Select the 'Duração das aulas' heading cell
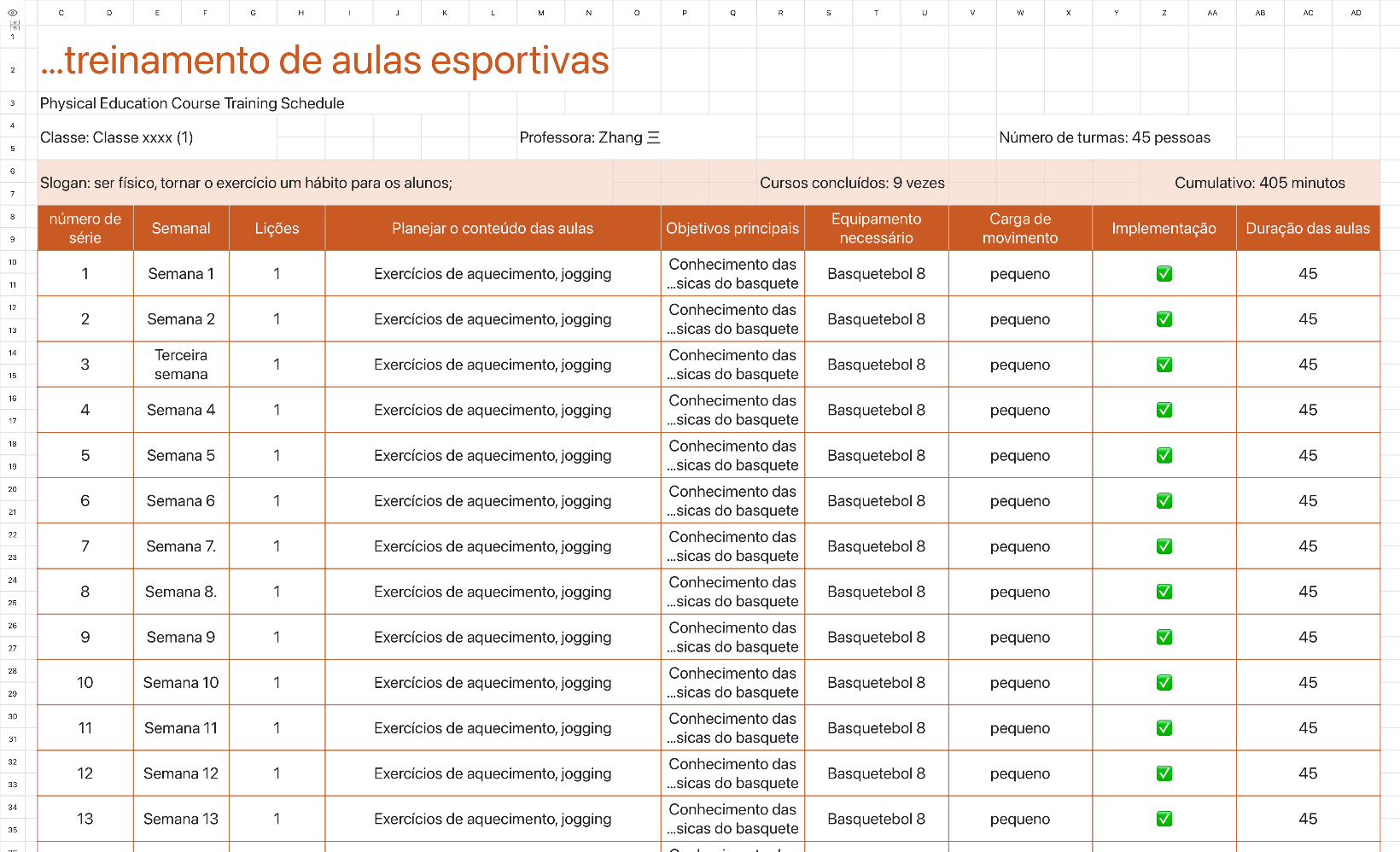 1308,228
